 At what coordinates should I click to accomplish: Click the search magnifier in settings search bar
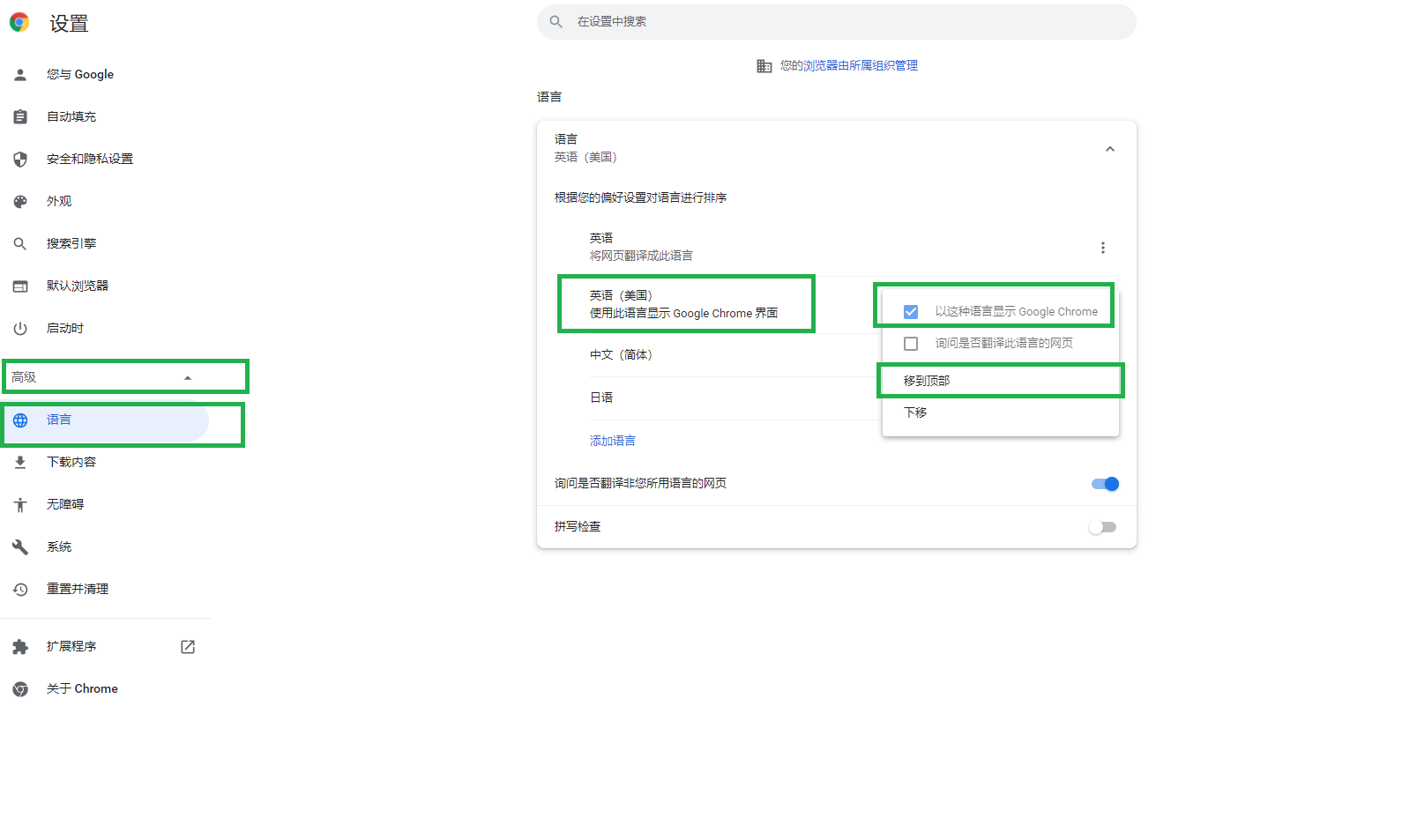click(556, 22)
